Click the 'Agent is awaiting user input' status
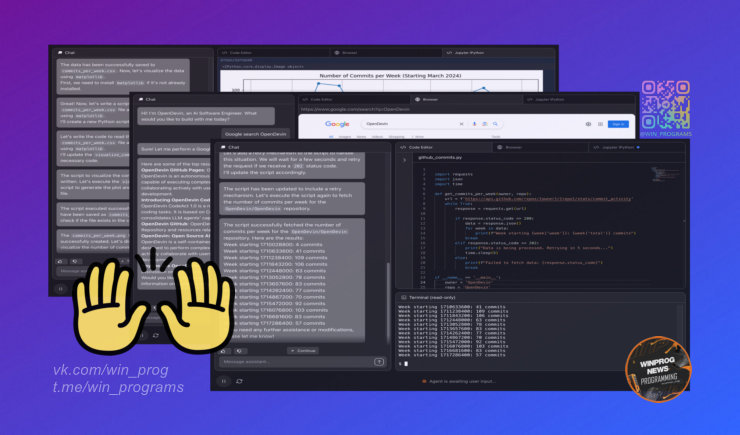Viewport: 740px width, 435px height. point(459,381)
